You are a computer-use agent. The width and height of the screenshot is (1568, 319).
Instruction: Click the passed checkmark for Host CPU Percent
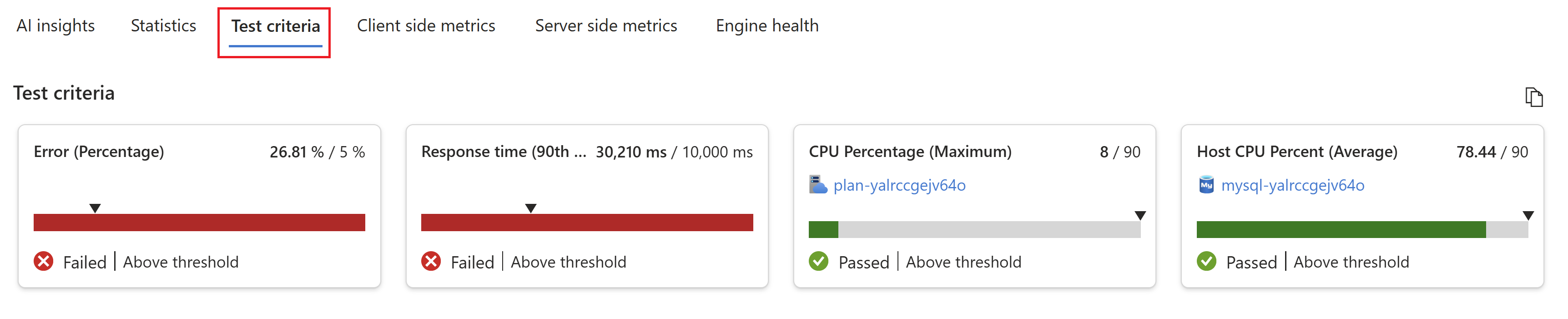click(x=1206, y=261)
